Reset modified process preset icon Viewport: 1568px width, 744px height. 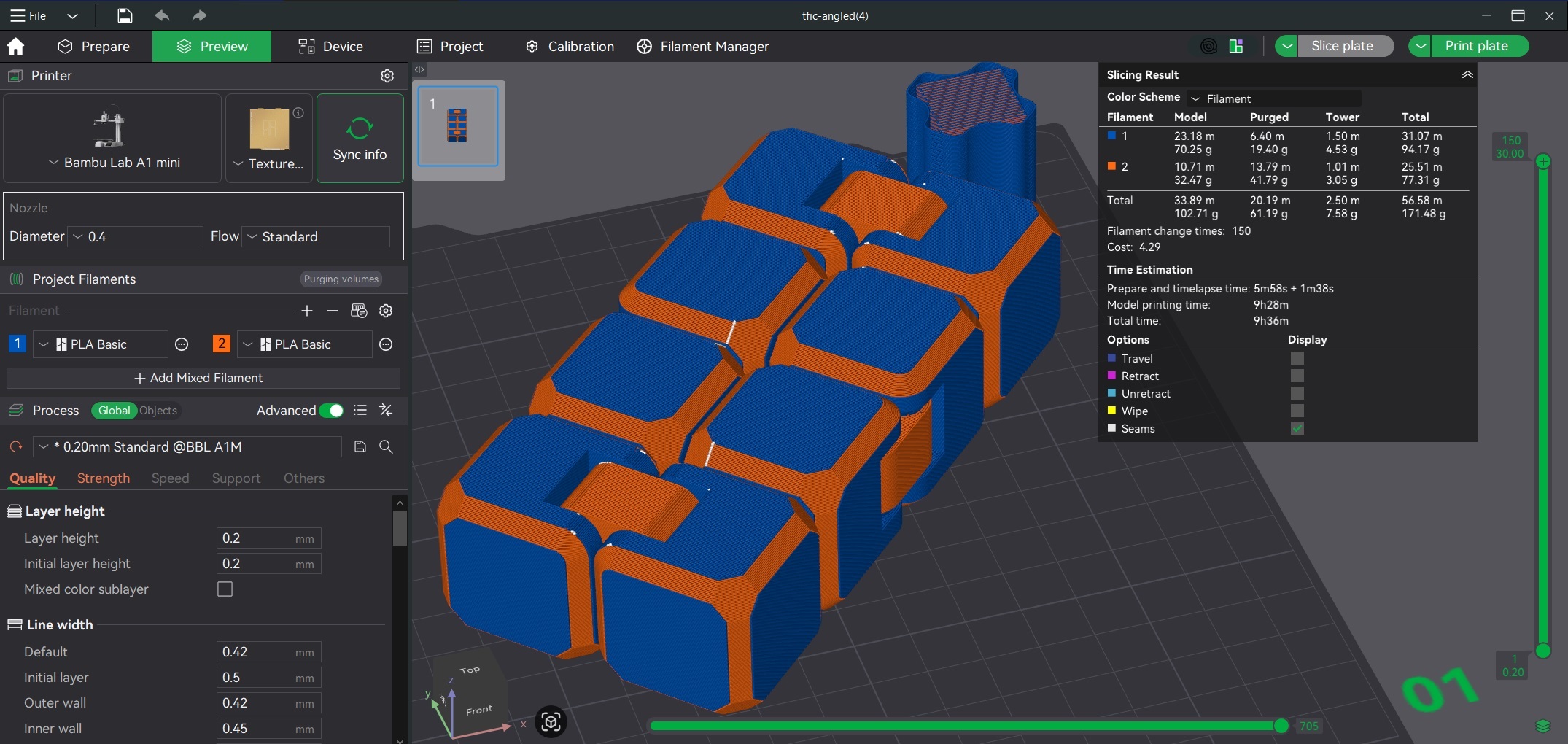tap(16, 446)
